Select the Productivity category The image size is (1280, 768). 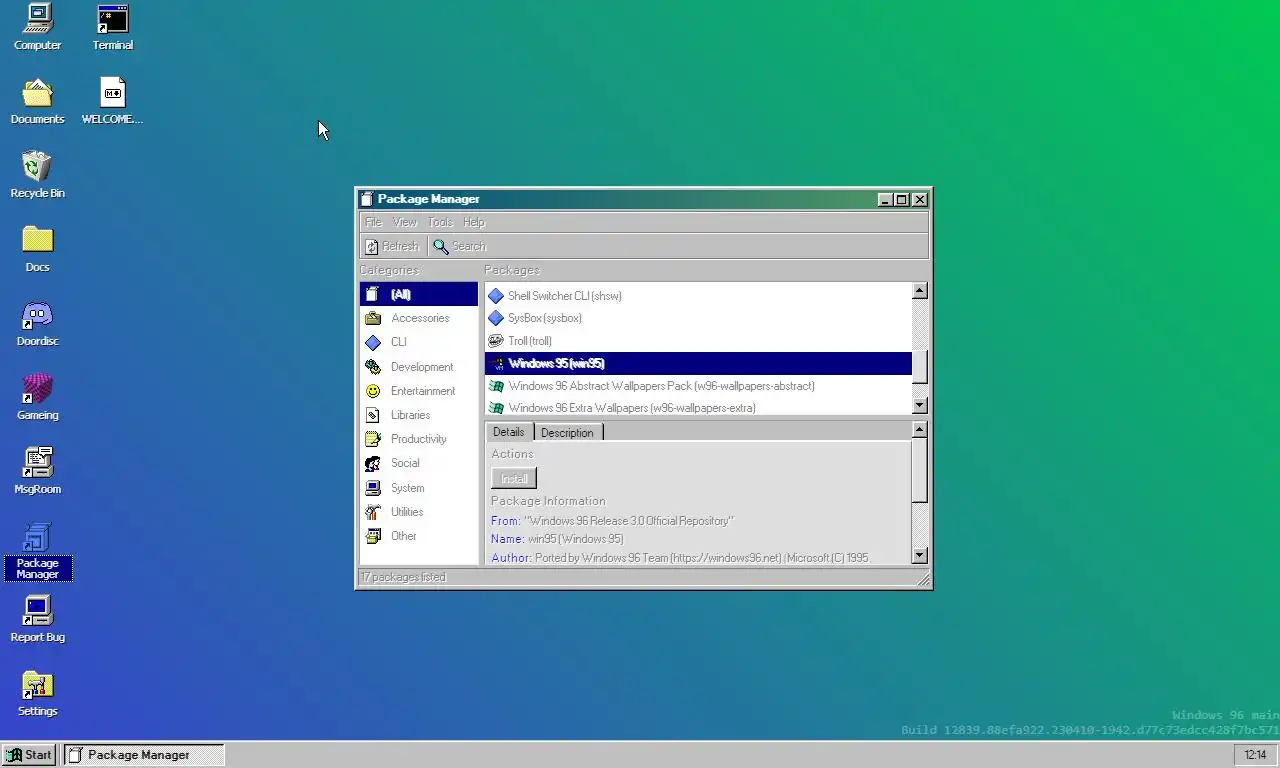[x=419, y=439]
